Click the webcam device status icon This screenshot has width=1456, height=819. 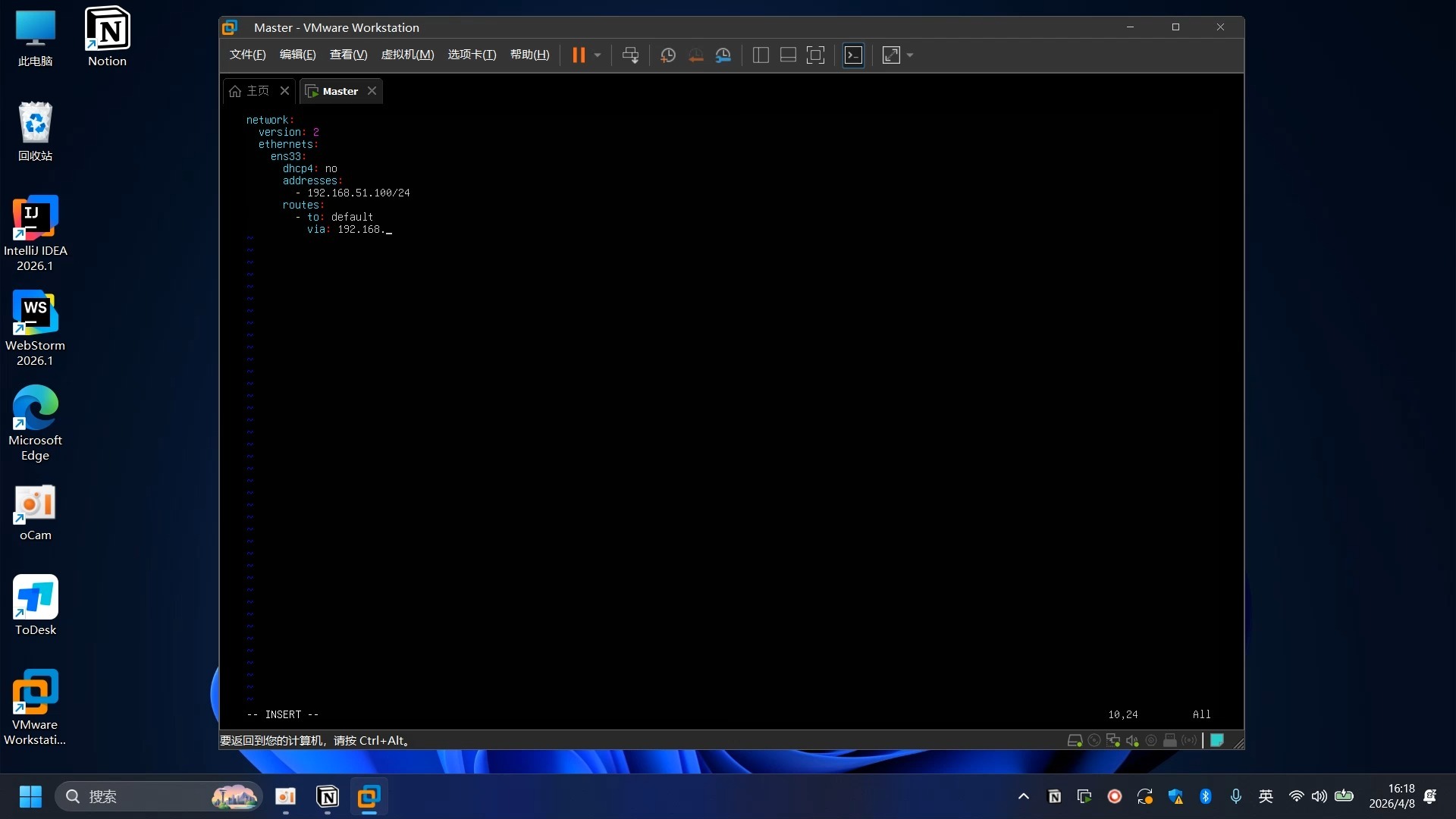[x=1151, y=741]
